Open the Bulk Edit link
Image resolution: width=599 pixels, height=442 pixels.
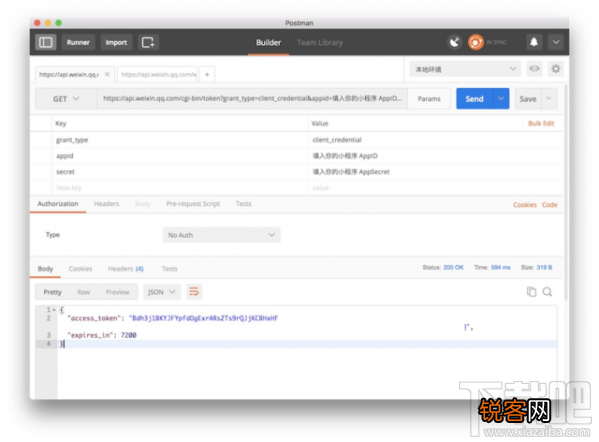click(x=541, y=123)
